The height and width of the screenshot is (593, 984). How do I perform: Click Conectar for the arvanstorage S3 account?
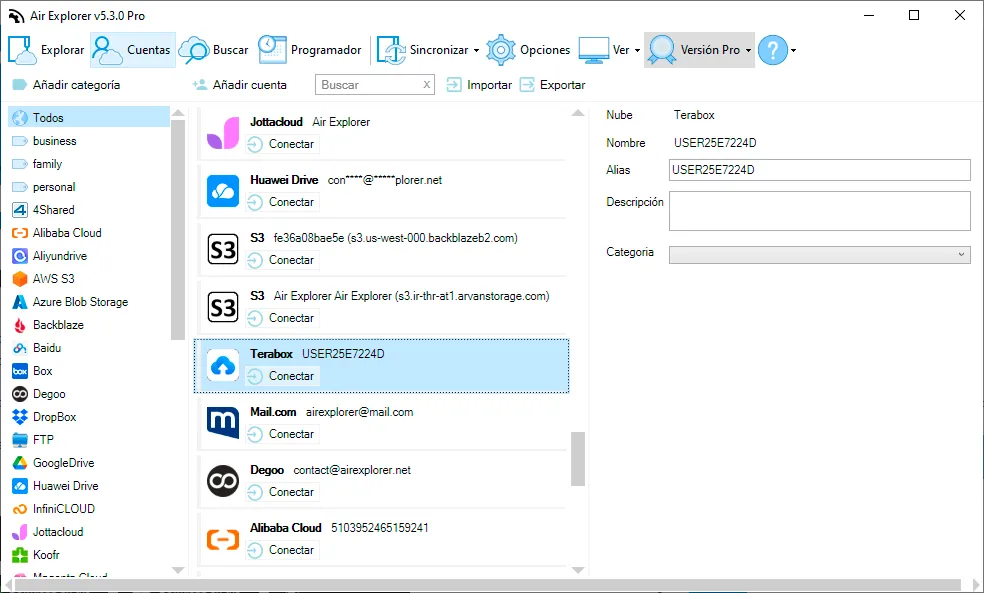coord(282,318)
